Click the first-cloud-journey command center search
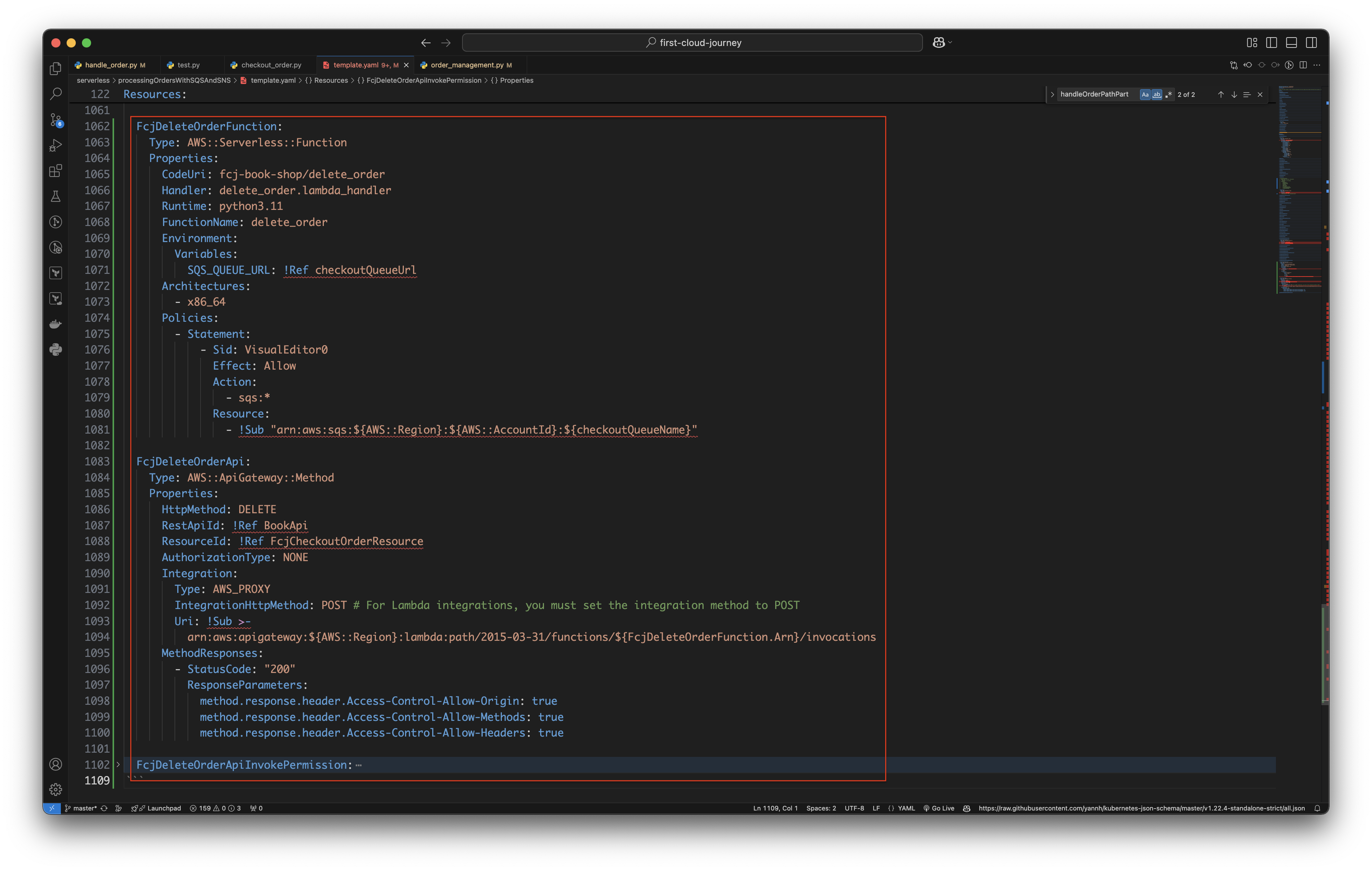The height and width of the screenshot is (871, 1372). (692, 43)
